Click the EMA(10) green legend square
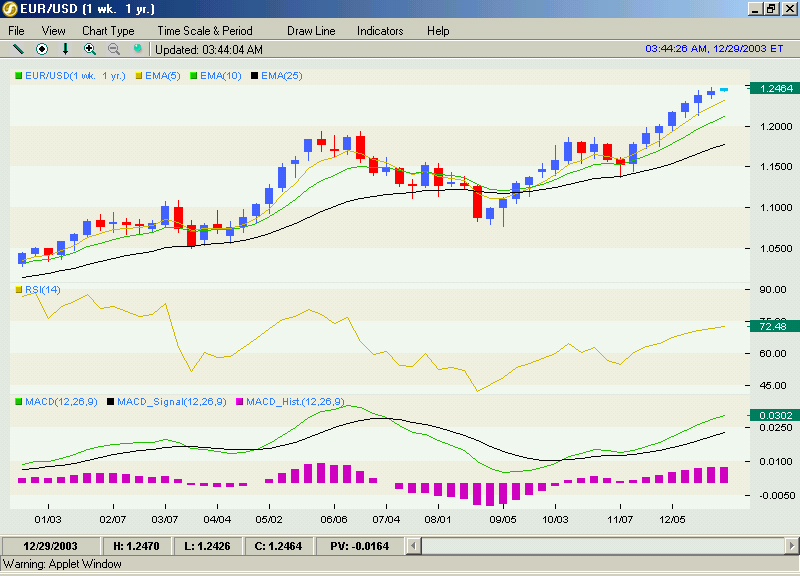 194,76
